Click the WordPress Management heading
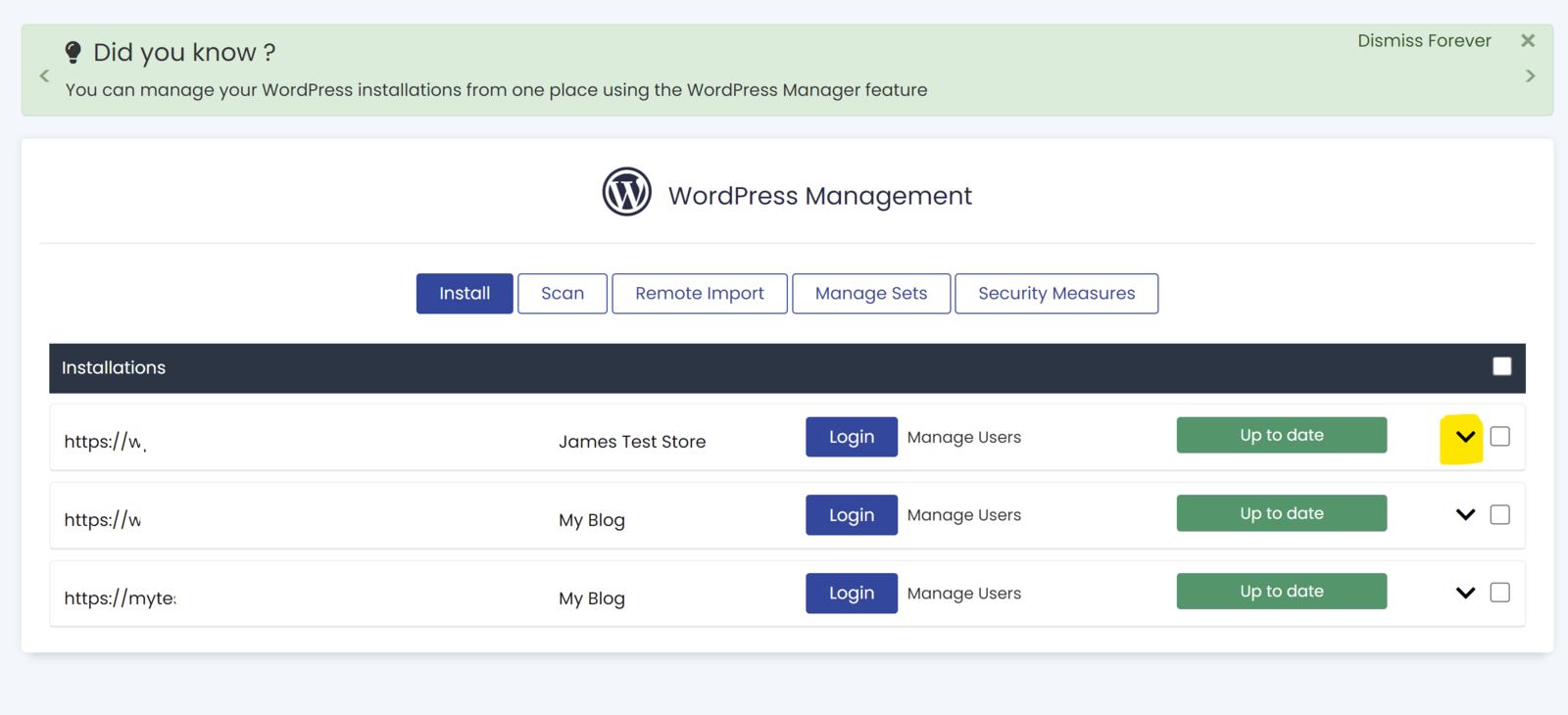 [x=820, y=196]
